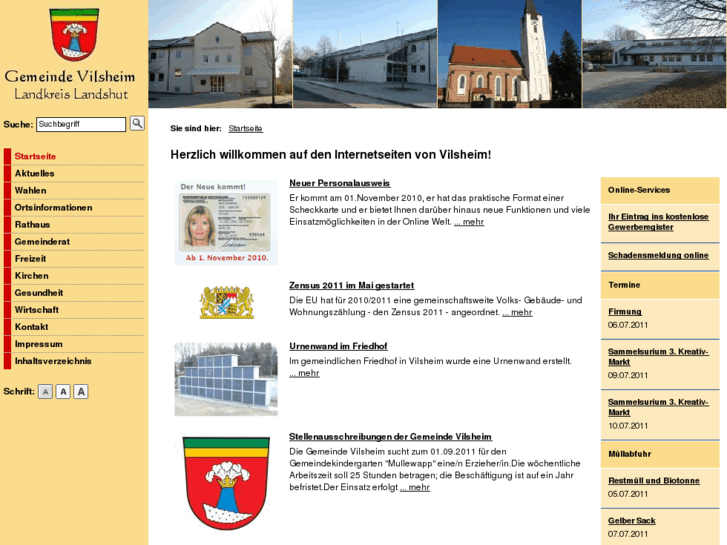Select the smallest font size button
Image resolution: width=727 pixels, height=545 pixels.
coord(45,392)
